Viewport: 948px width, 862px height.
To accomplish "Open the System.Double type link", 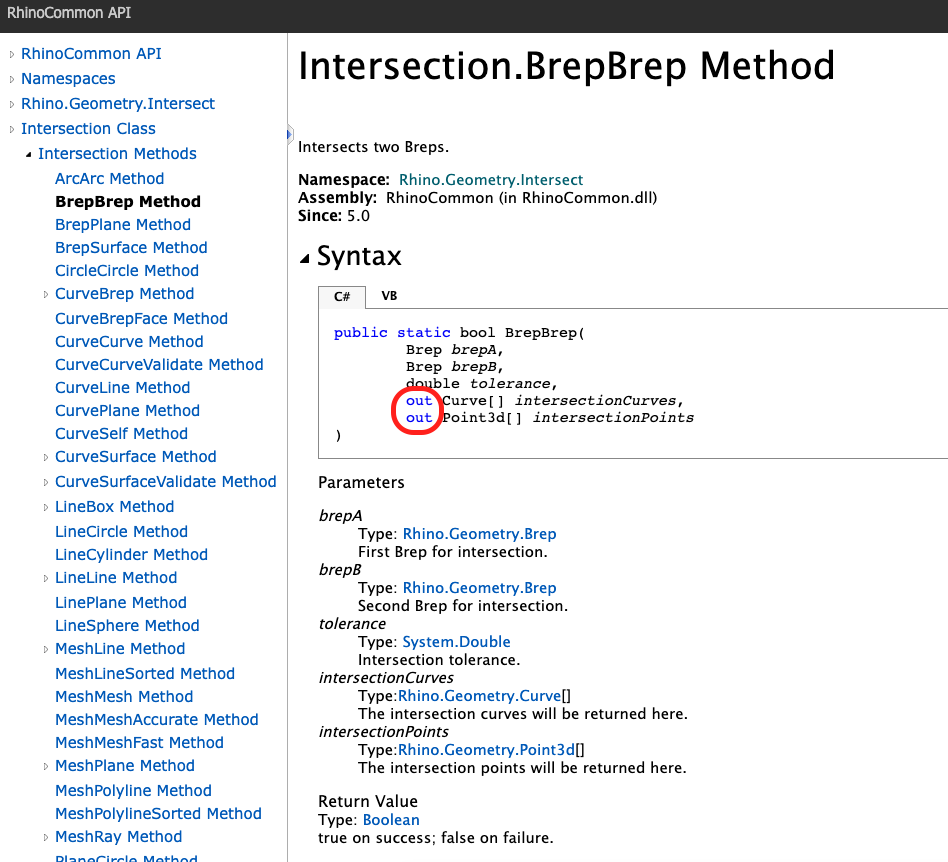I will point(456,642).
